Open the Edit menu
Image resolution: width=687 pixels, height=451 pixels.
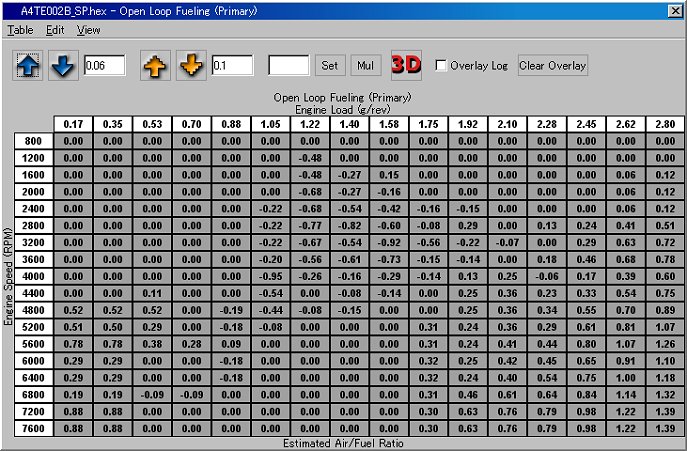tap(55, 30)
